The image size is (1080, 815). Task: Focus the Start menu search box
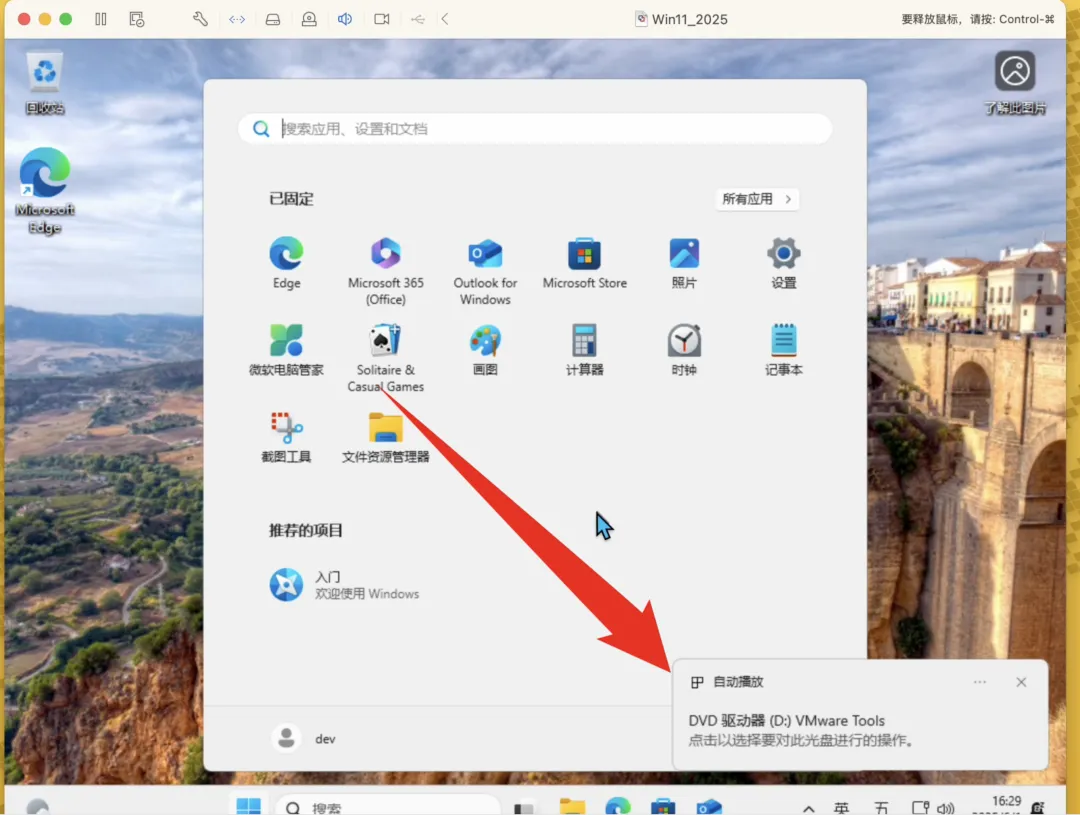(534, 129)
